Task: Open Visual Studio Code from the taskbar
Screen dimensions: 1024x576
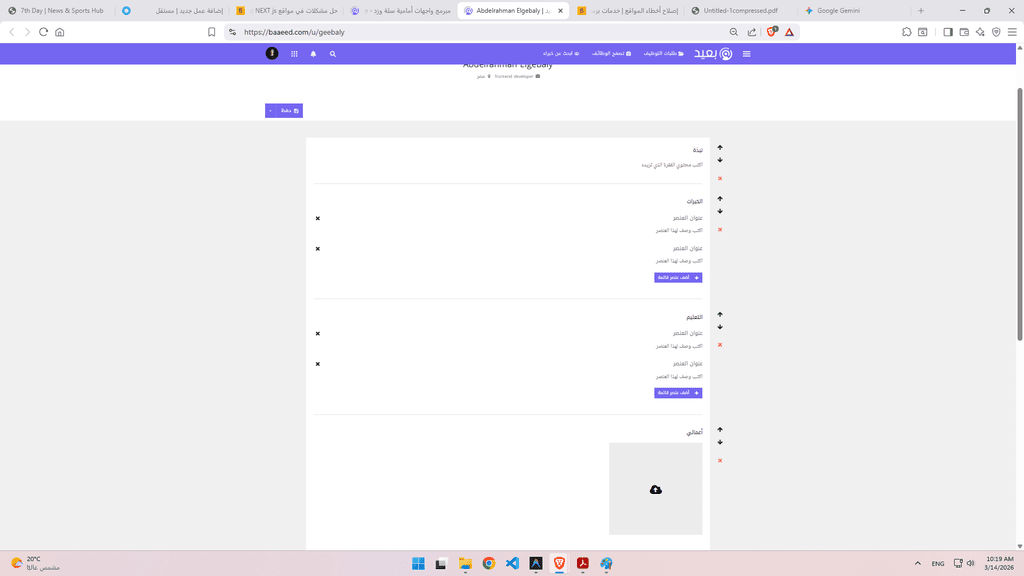Action: [x=513, y=564]
